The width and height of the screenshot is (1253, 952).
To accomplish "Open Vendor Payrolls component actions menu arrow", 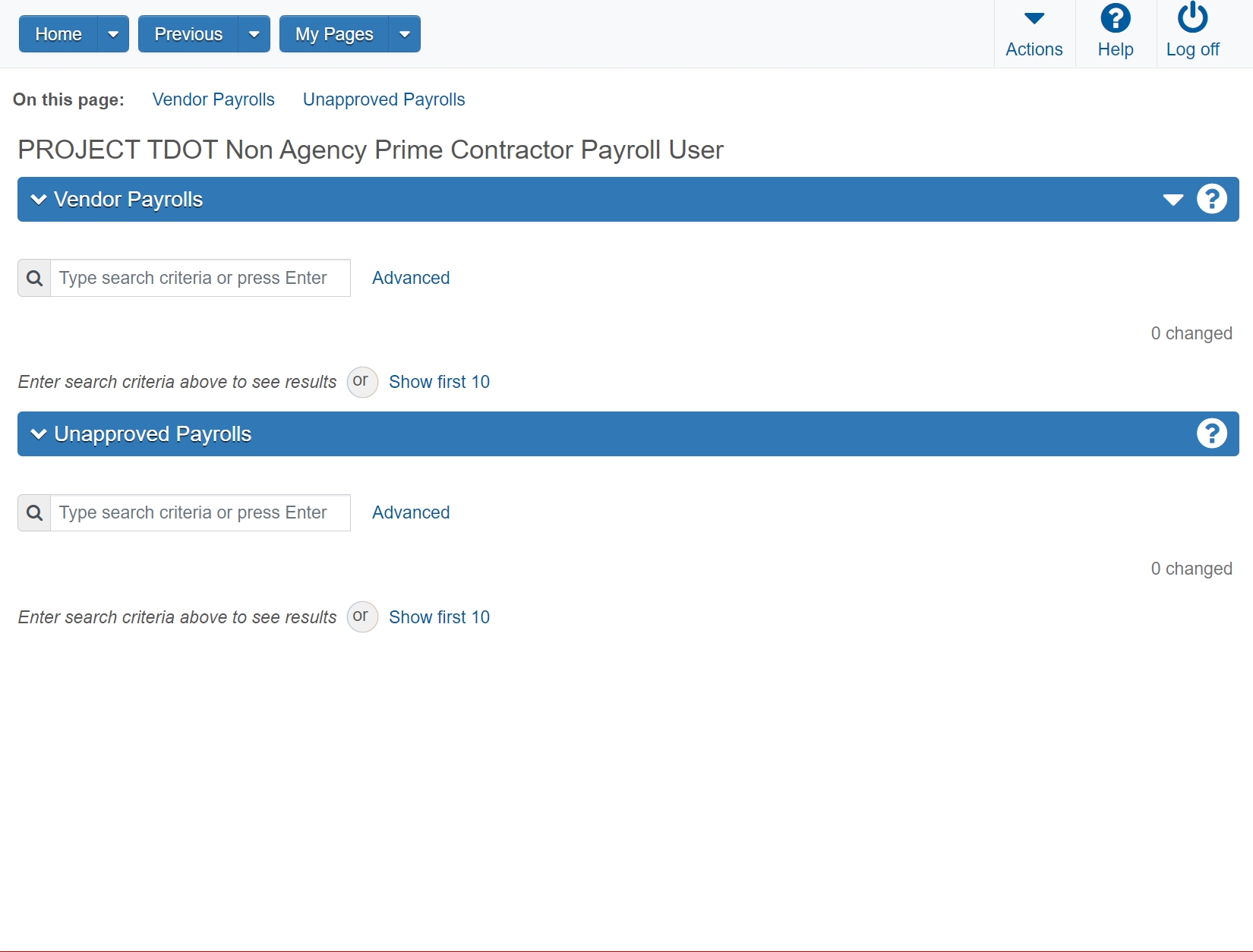I will tap(1173, 200).
